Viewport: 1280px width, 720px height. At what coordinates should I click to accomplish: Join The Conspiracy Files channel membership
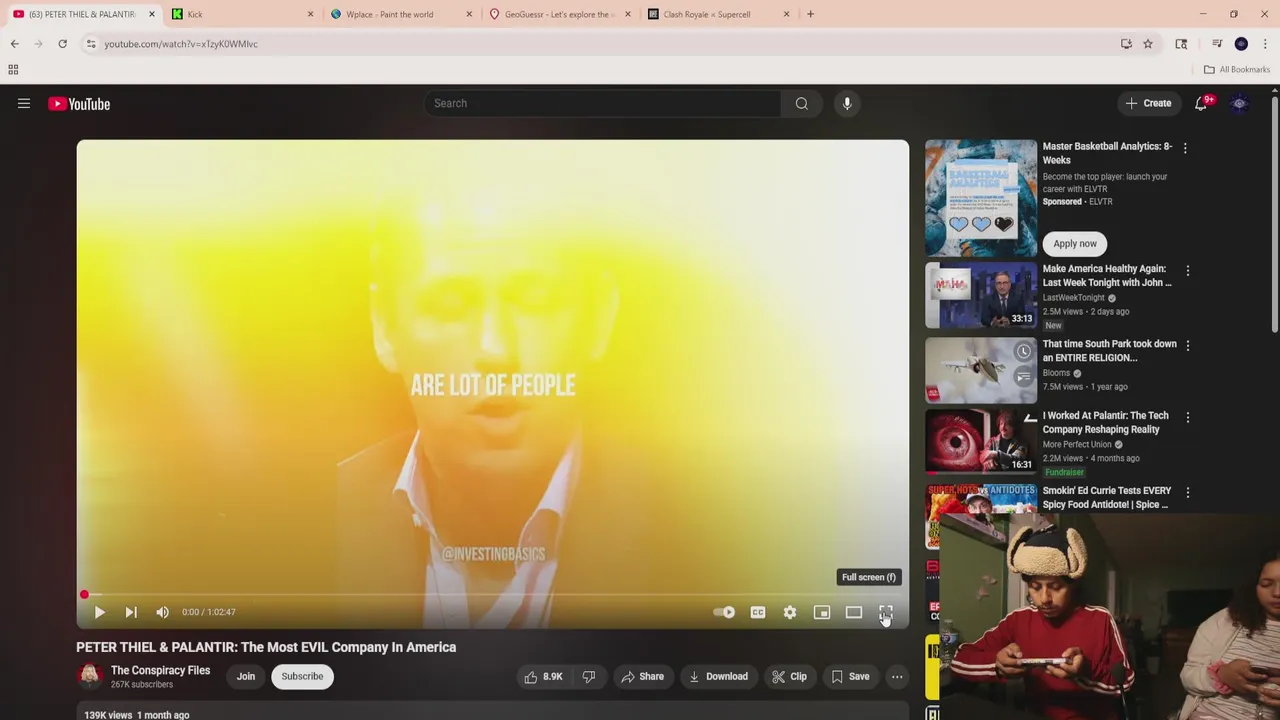[x=246, y=677]
